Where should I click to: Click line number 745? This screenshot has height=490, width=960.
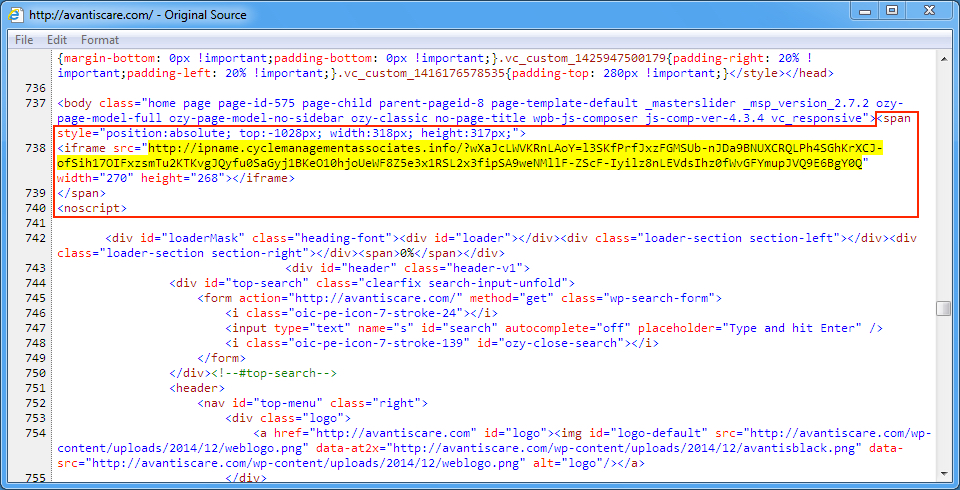[34, 298]
